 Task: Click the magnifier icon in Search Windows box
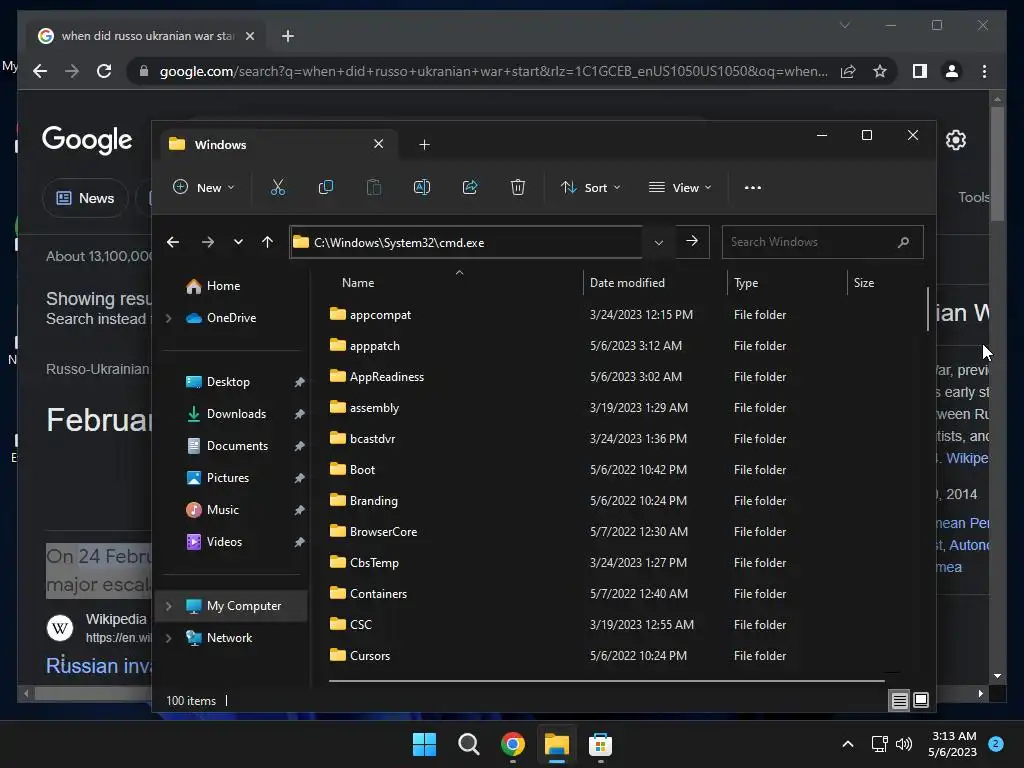point(903,242)
